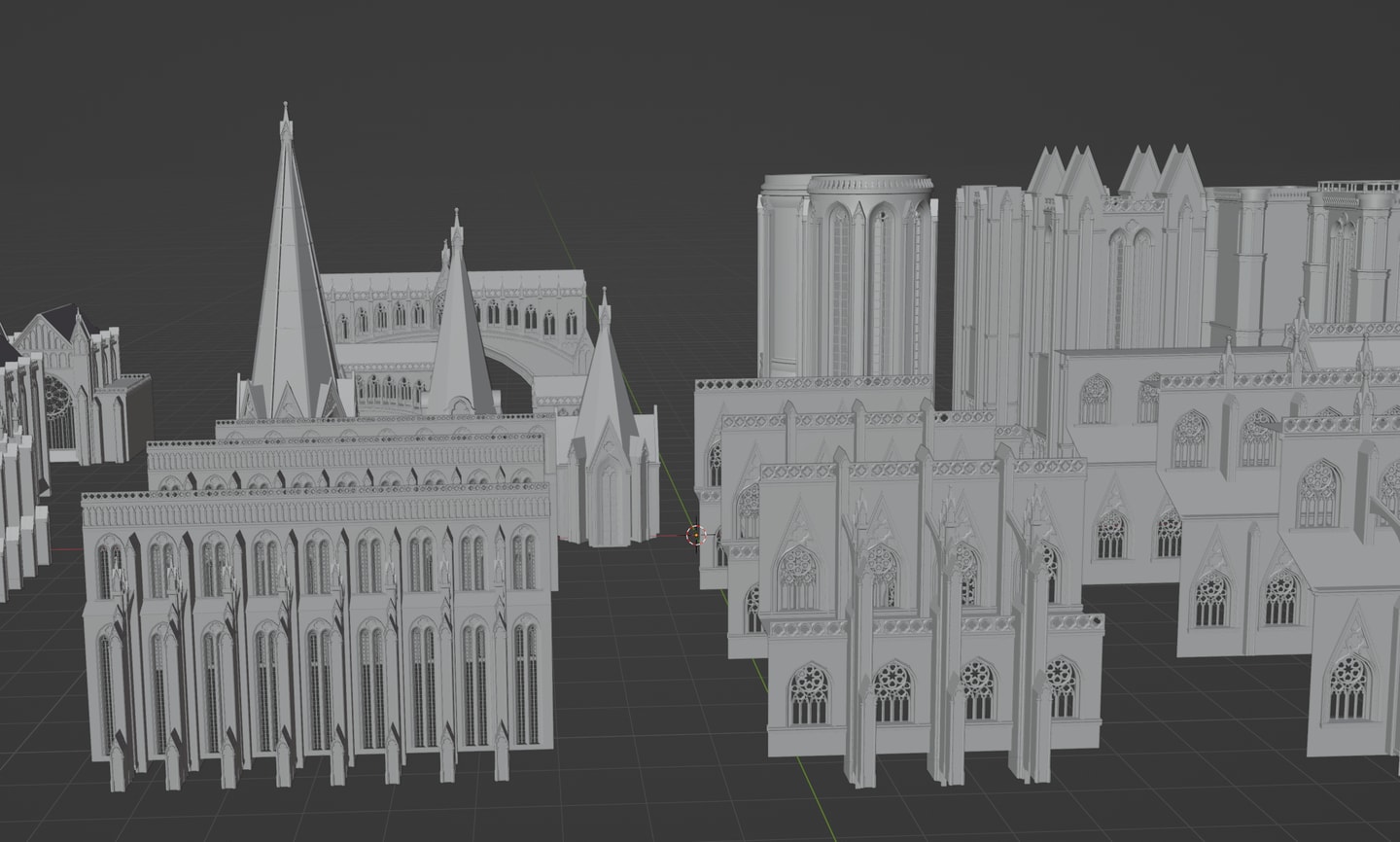Image resolution: width=1400 pixels, height=842 pixels.
Task: Select the partial buttress wall at left edge
Action: click(19, 486)
